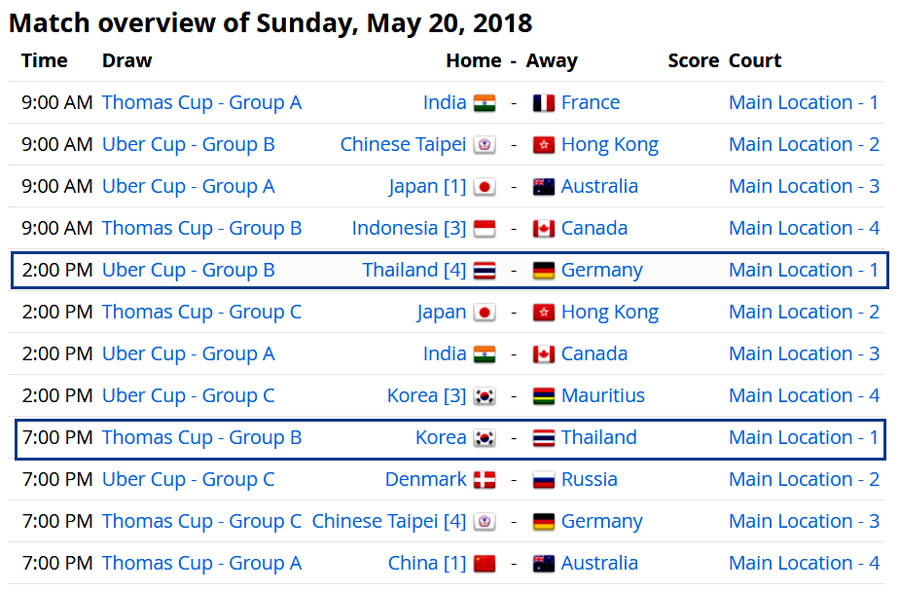Click the Mauritius flag icon
This screenshot has height=593, width=900.
pyautogui.click(x=544, y=397)
